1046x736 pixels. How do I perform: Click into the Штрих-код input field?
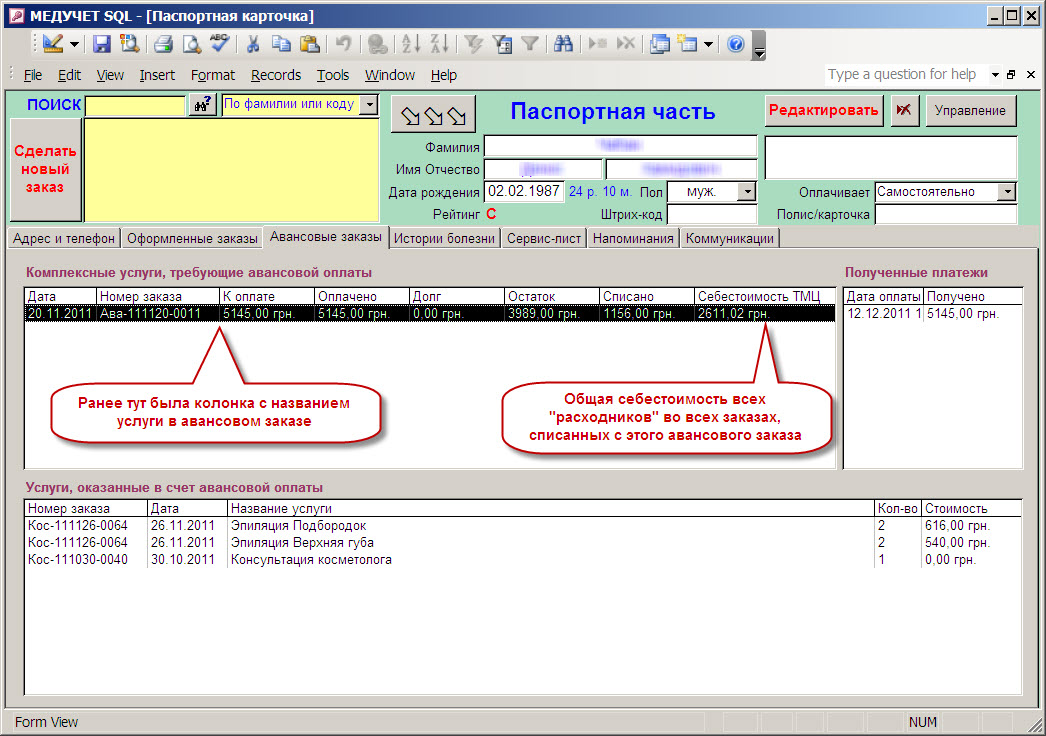[x=711, y=214]
